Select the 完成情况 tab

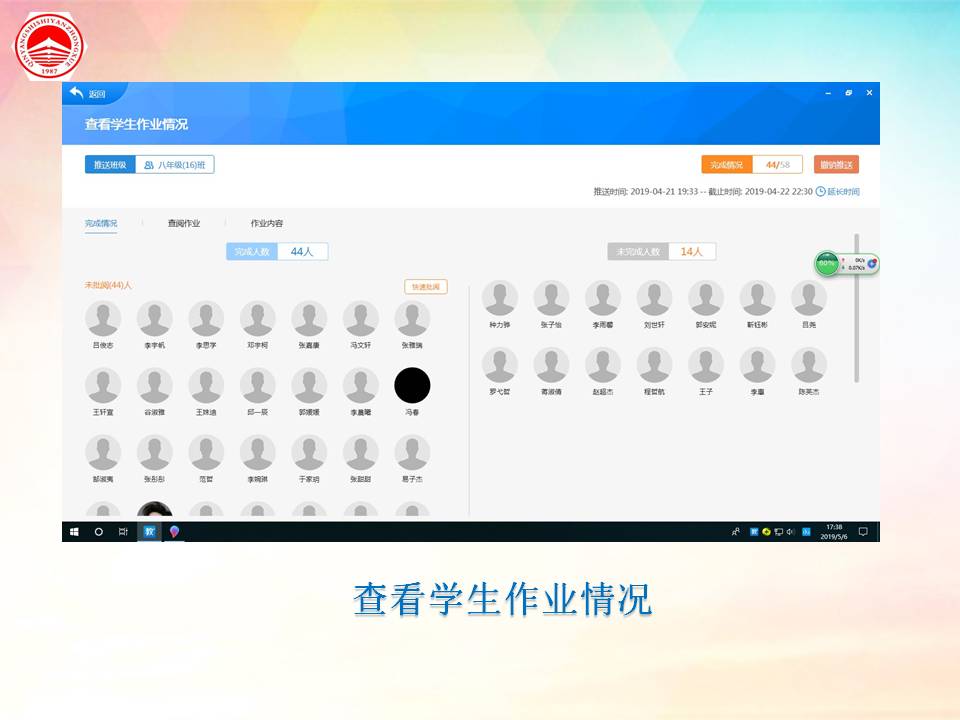[x=101, y=223]
